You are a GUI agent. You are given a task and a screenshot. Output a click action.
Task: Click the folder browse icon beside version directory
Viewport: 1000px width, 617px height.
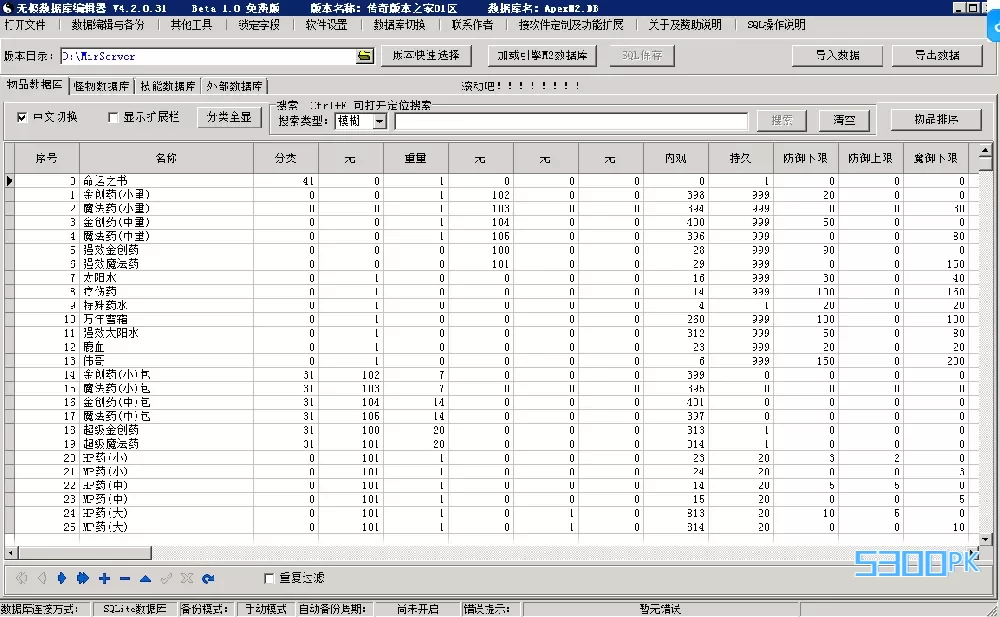pyautogui.click(x=364, y=56)
